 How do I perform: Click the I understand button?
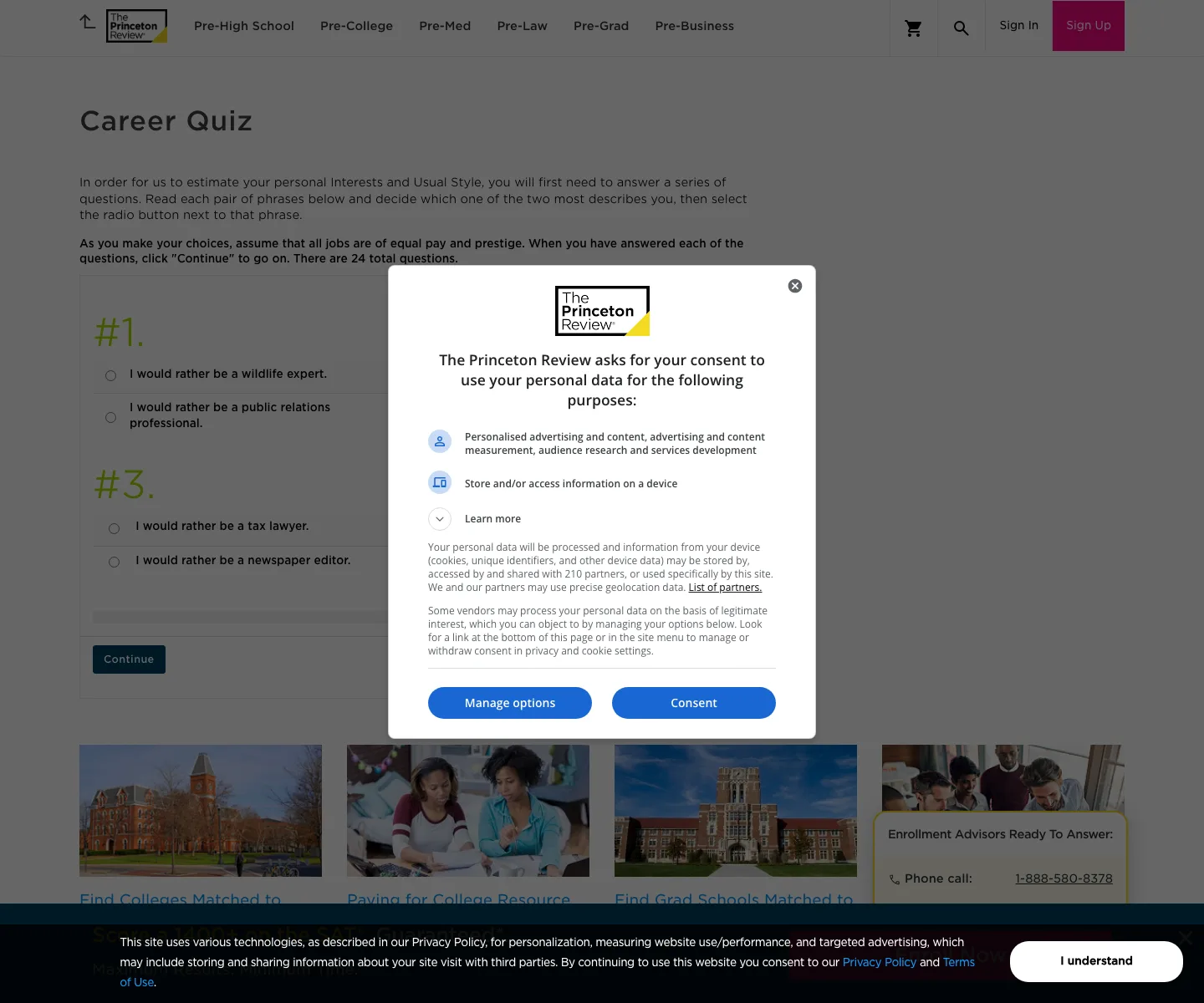point(1096,961)
